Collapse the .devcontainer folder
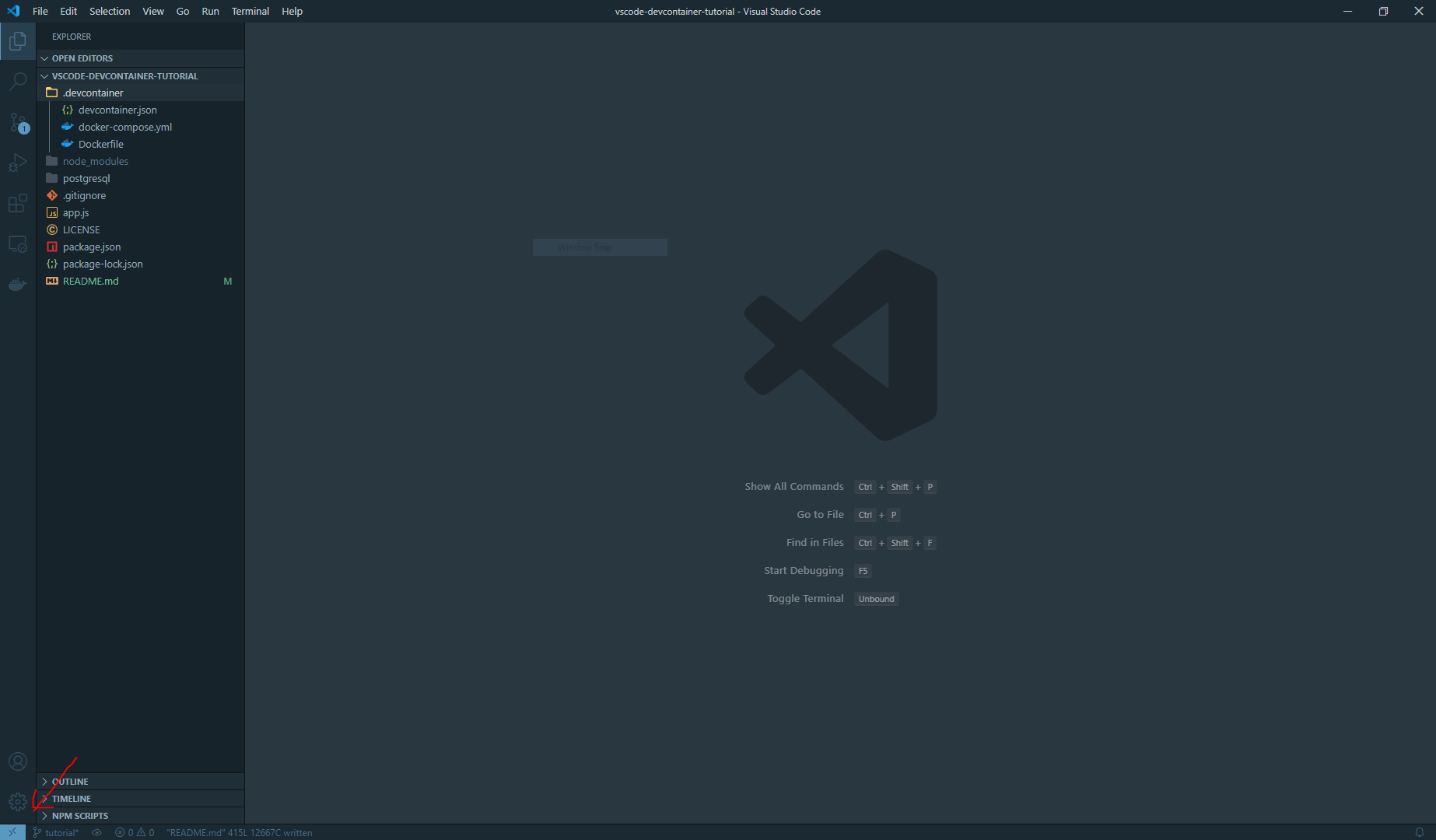The image size is (1436, 840). (140, 93)
